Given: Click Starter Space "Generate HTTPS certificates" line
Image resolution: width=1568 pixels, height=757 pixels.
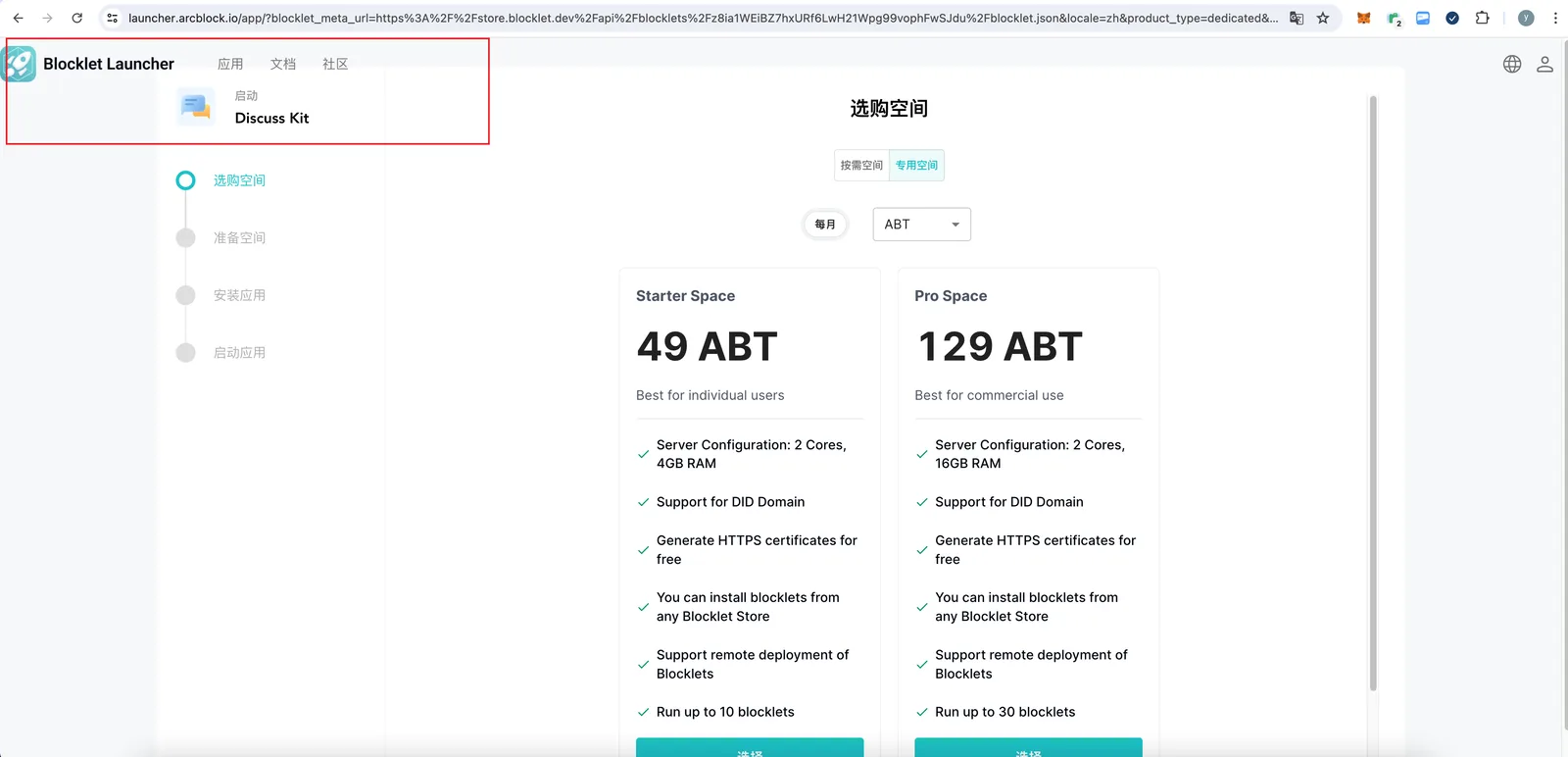Looking at the screenshot, I should click(x=757, y=550).
